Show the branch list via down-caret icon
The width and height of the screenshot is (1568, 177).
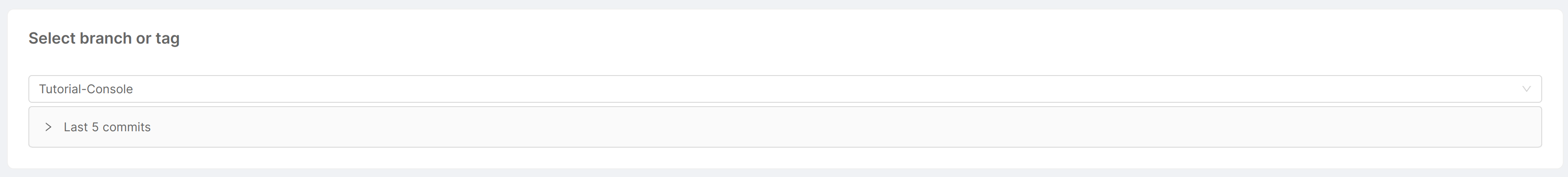[1526, 89]
